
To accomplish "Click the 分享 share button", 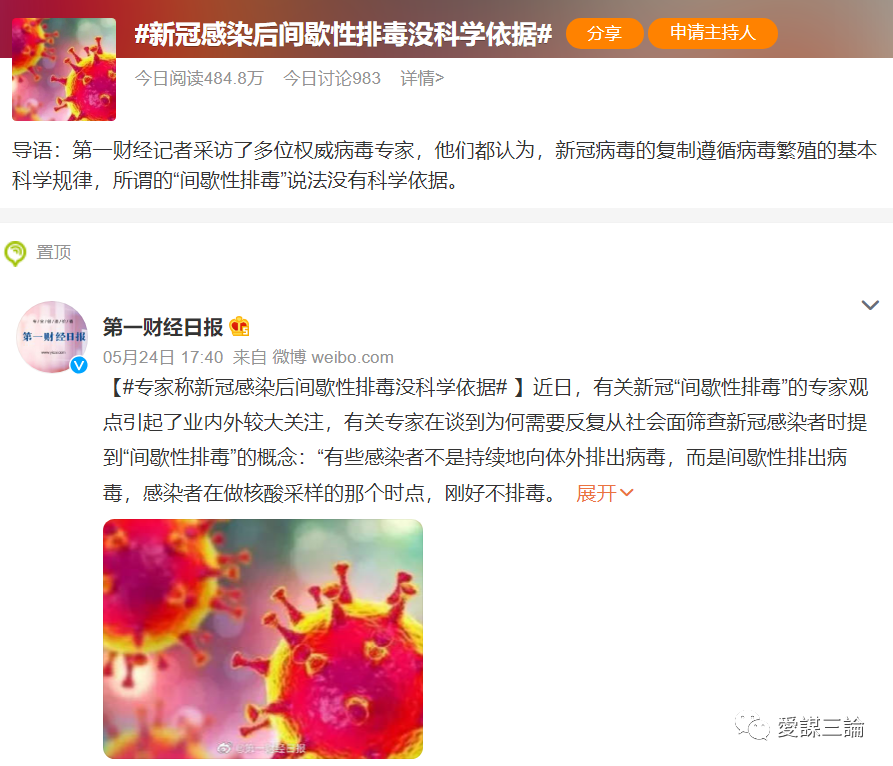I will [x=605, y=33].
